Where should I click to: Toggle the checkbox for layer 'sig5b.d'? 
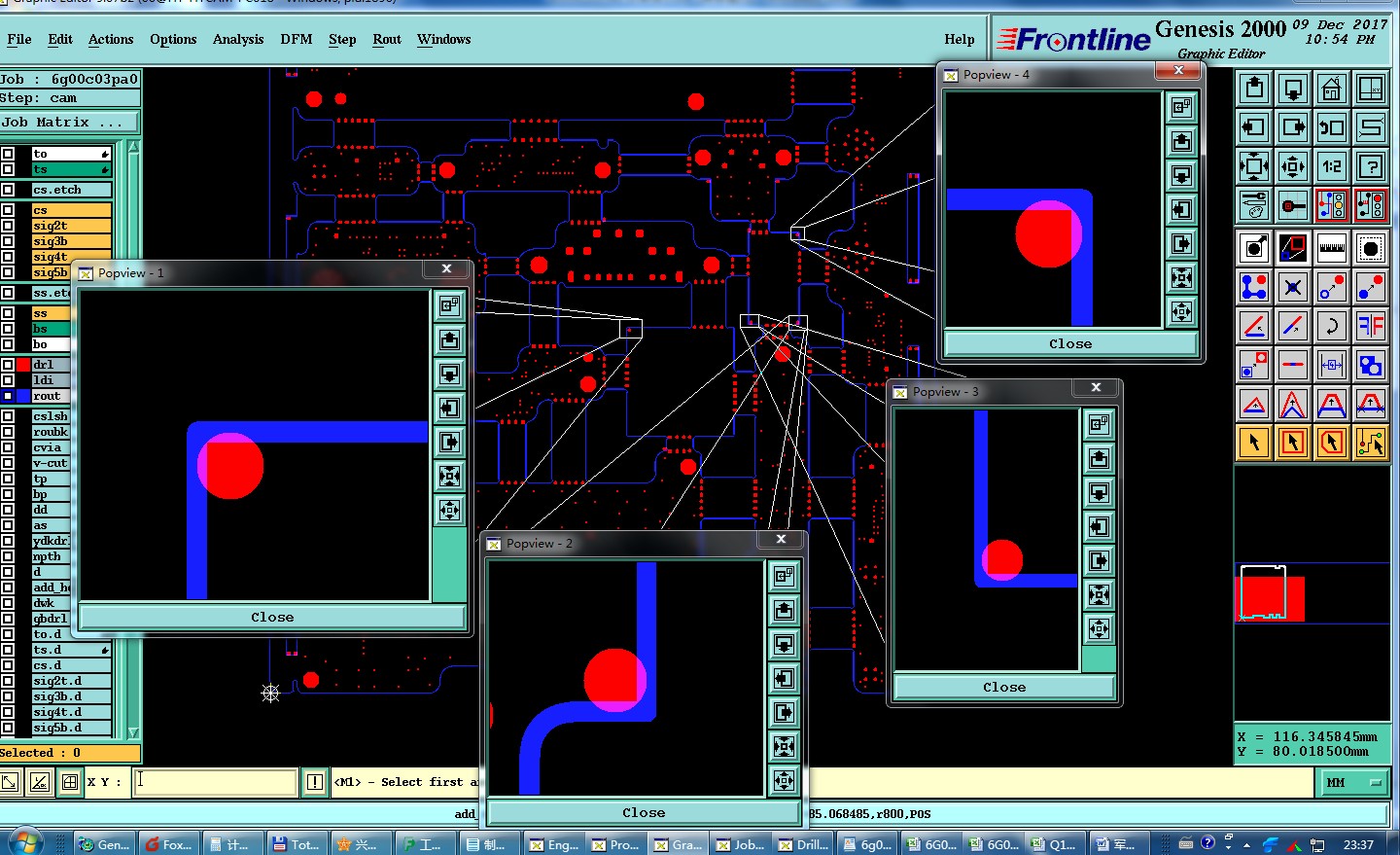coord(8,728)
